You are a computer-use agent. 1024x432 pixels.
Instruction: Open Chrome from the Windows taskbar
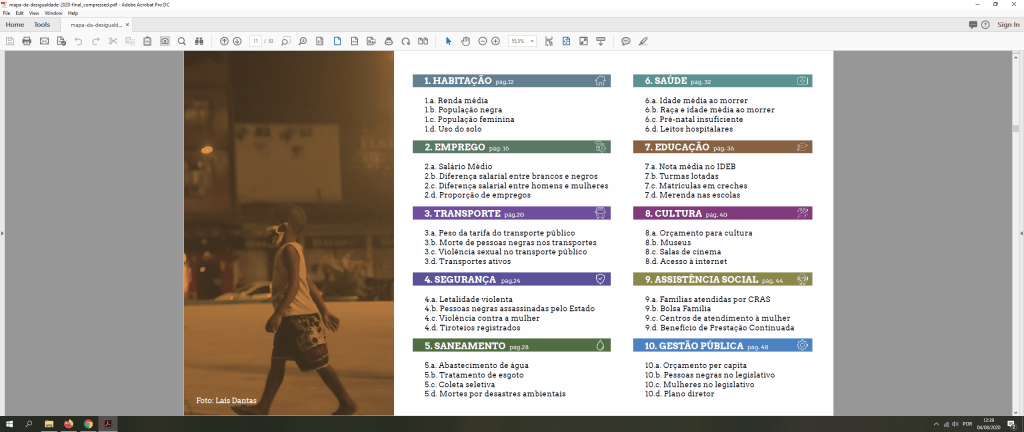coord(88,424)
